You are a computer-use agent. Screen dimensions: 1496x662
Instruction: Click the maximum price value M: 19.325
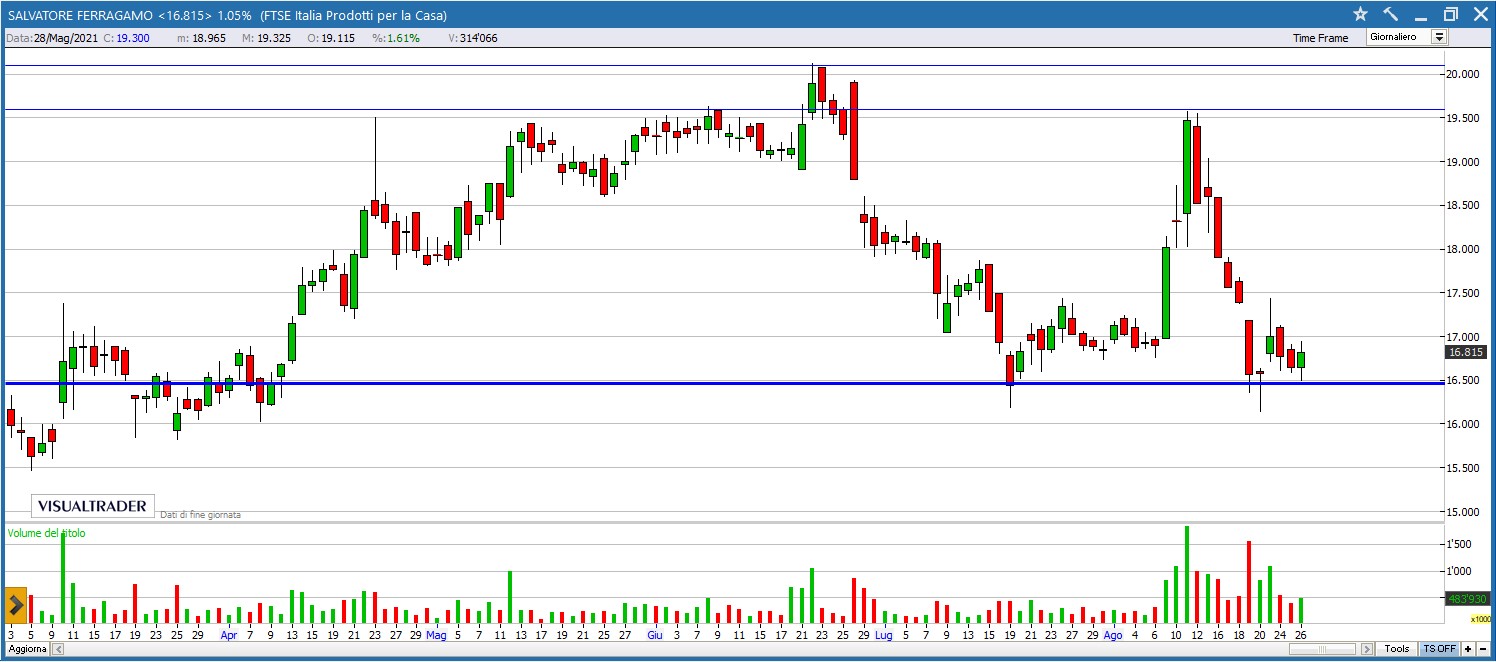(265, 38)
